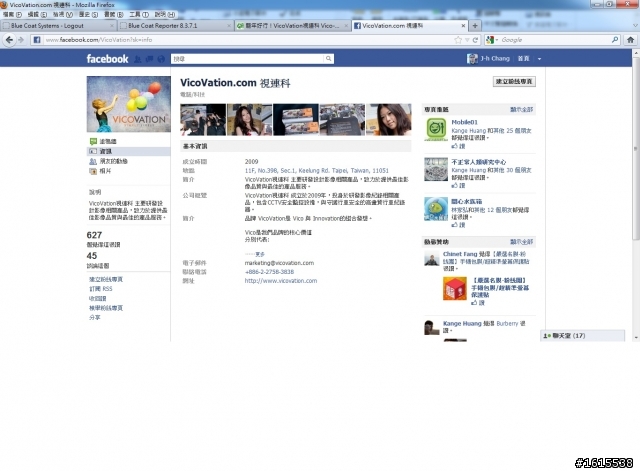
Task: Switch to the third VicoVation Vico tab
Action: click(x=293, y=25)
